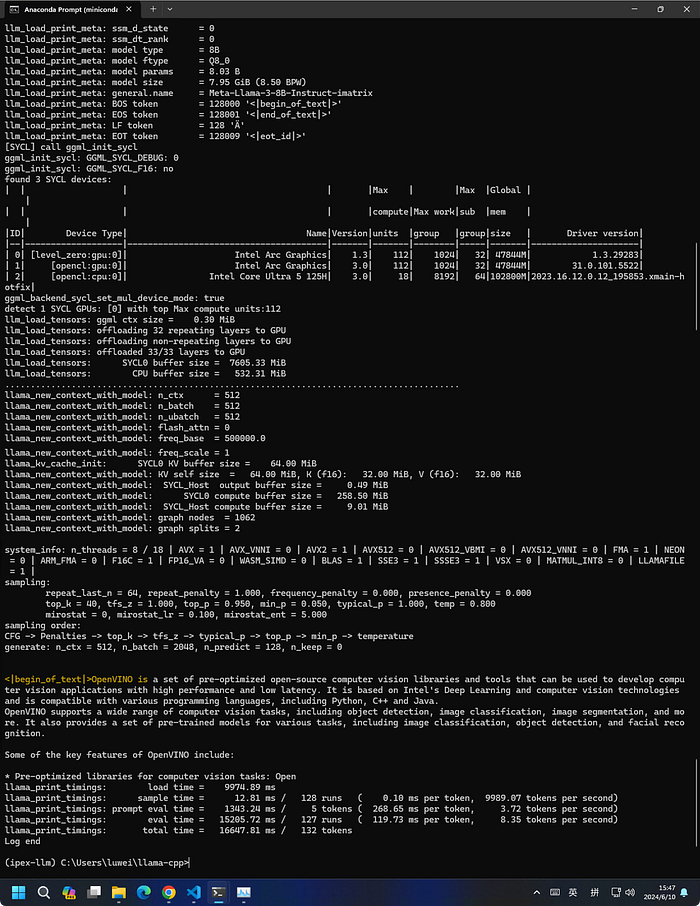Click 'model size = 7.95 GiB' line
The width and height of the screenshot is (700, 906).
pos(155,82)
